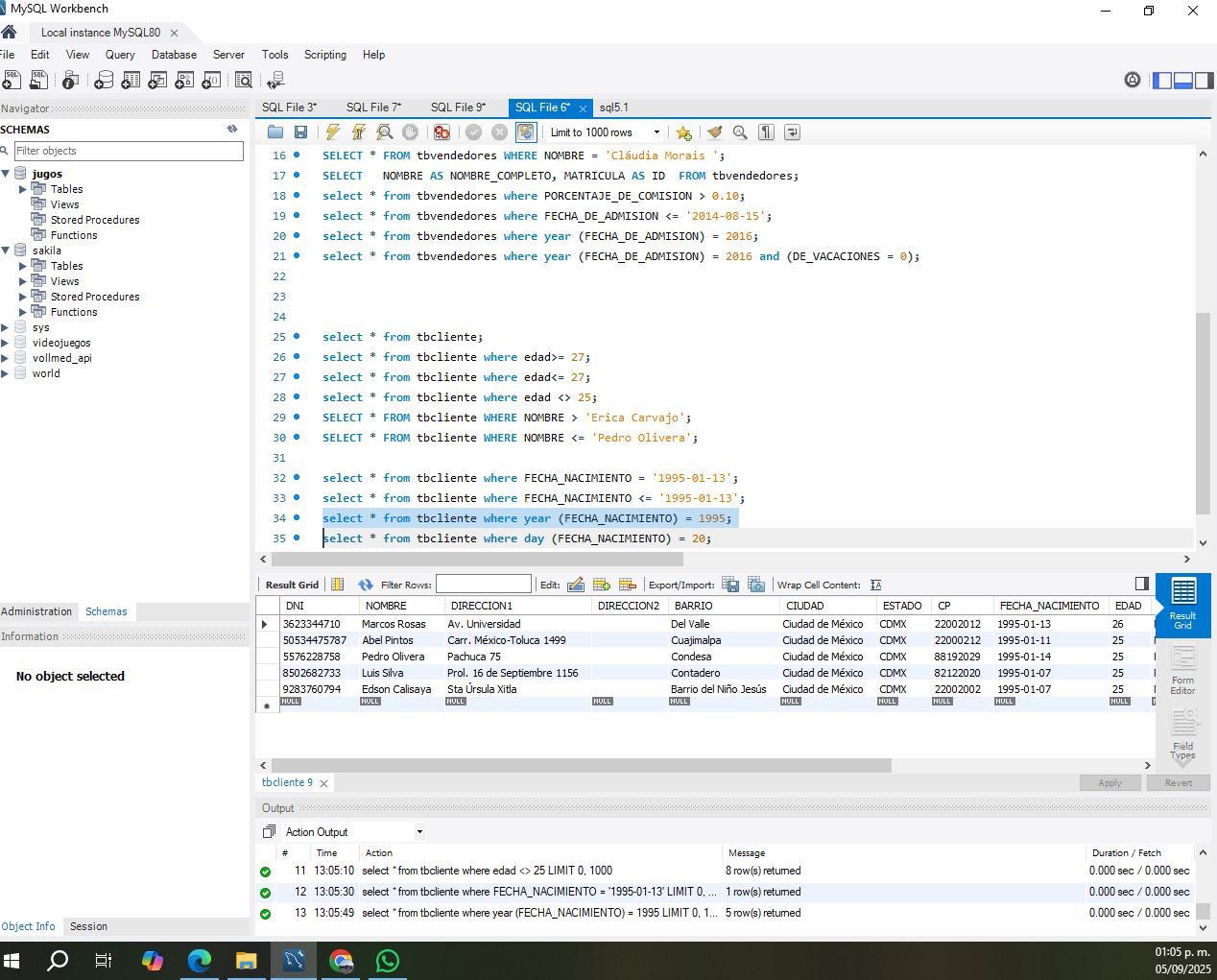This screenshot has height=980, width=1217.
Task: Reconnect to the DBMS
Action: point(276,80)
